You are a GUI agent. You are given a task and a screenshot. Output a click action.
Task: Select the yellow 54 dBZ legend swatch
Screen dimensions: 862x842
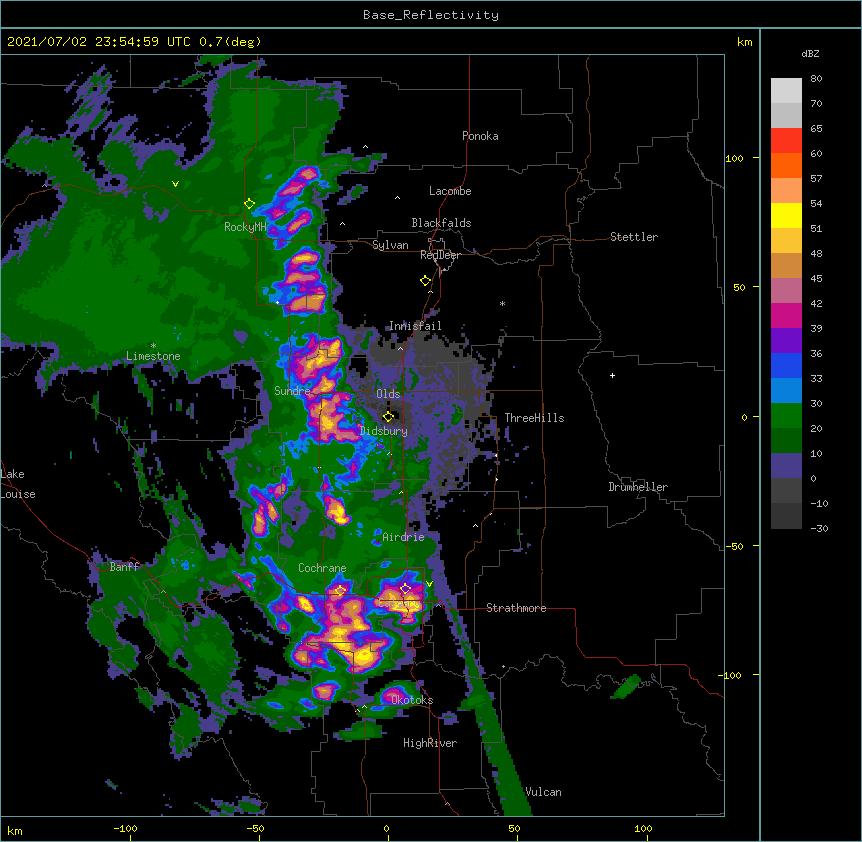(x=786, y=215)
